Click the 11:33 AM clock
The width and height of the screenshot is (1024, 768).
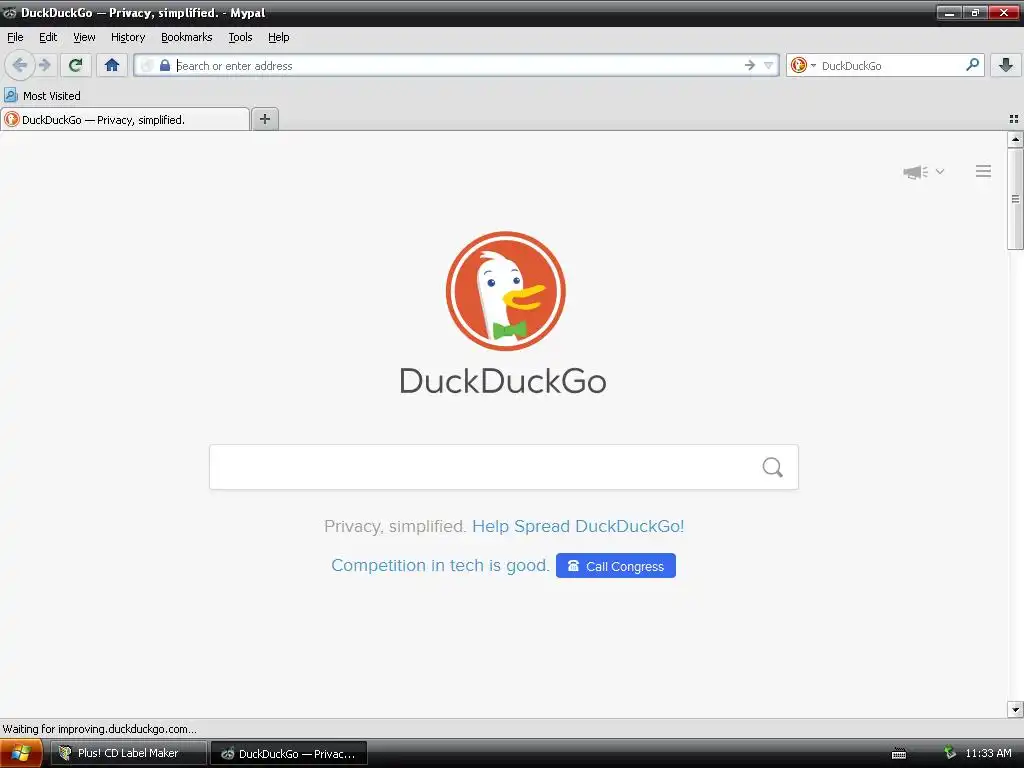pos(988,753)
